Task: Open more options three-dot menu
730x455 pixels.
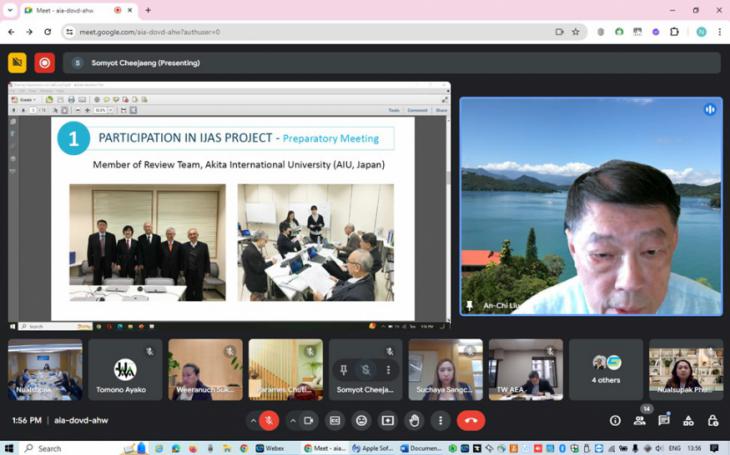Action: (x=440, y=421)
